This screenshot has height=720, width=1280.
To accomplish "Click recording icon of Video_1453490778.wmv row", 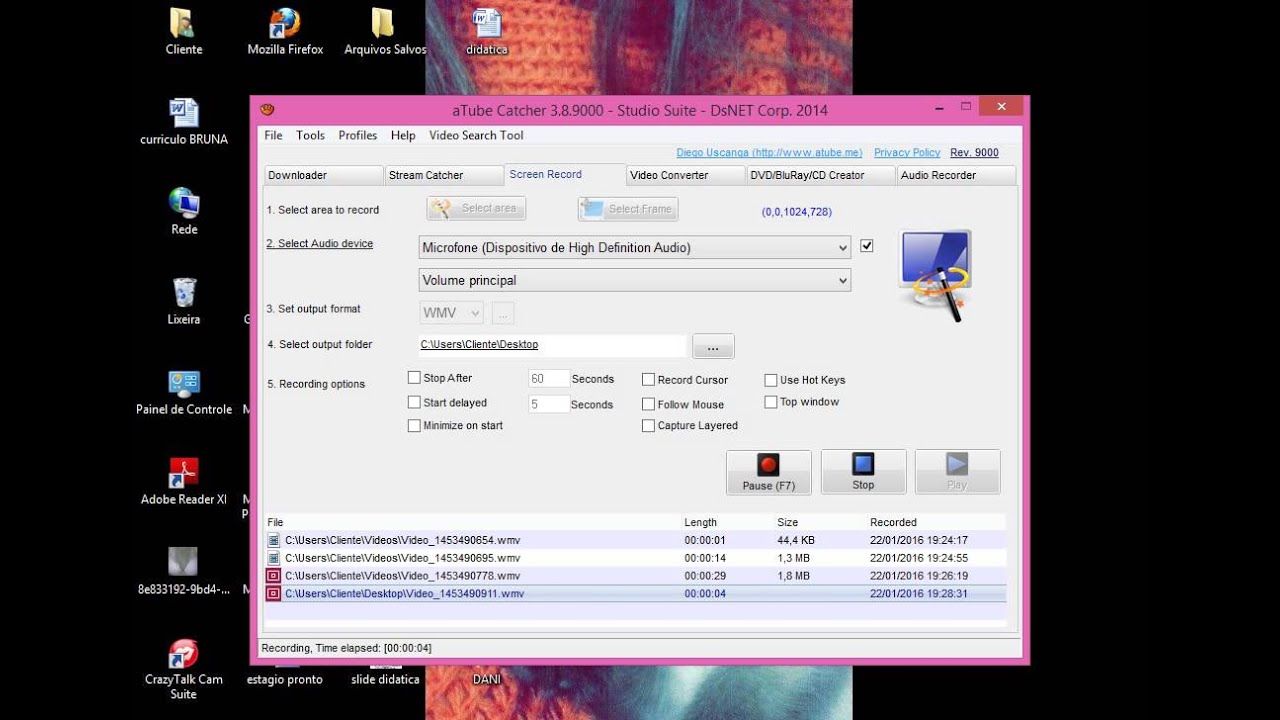I will click(273, 576).
